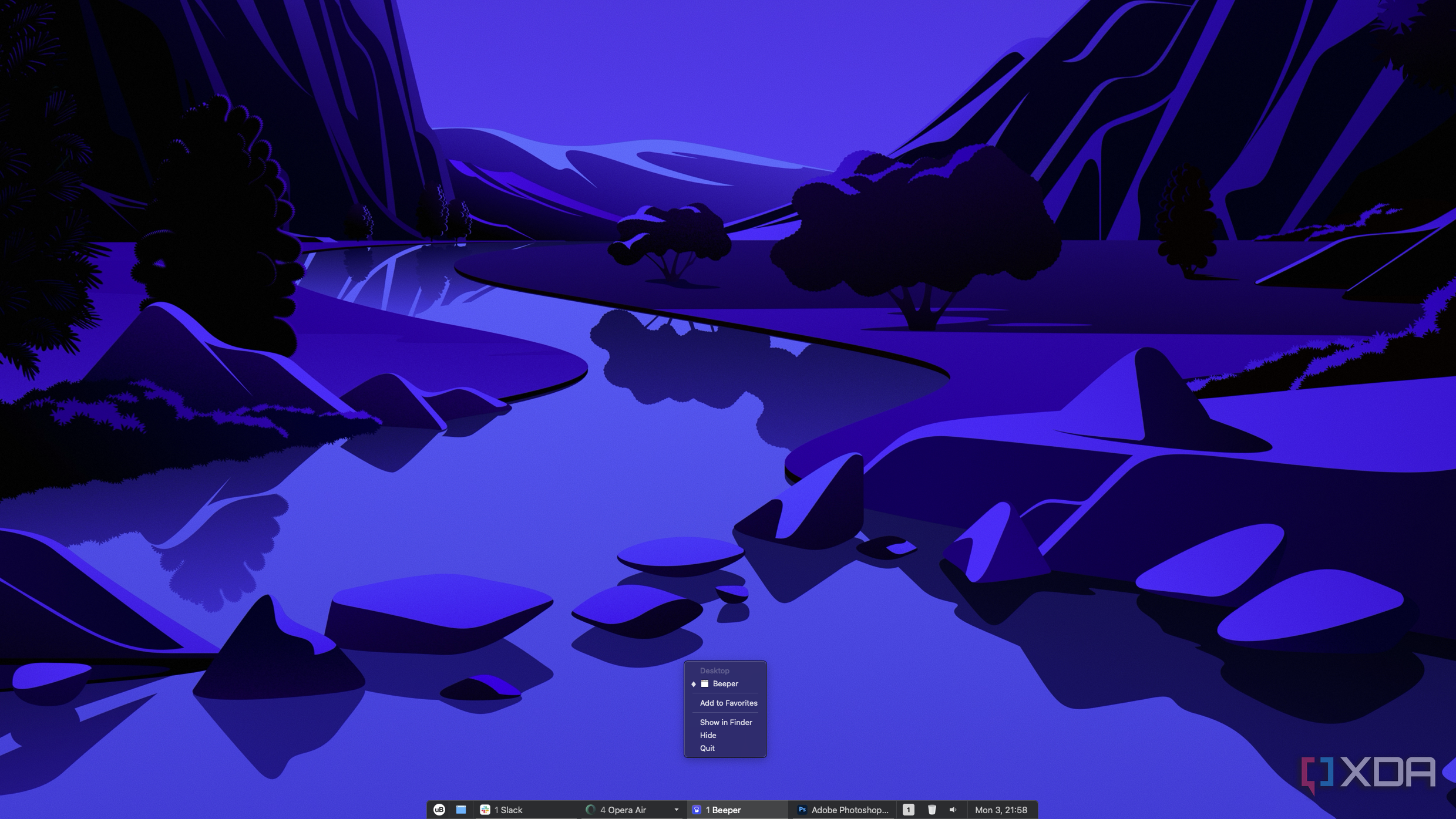Choose Show in Finder from the context menu
The image size is (1456, 819).
(726, 722)
